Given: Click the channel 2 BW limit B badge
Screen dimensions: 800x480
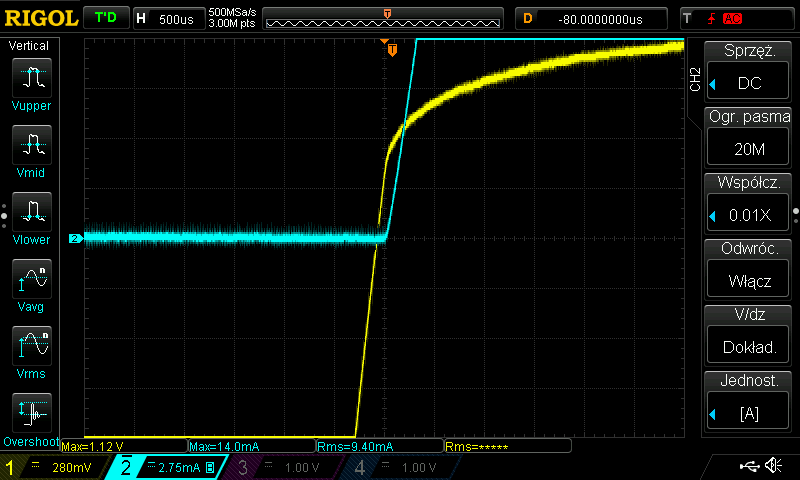Looking at the screenshot, I should [x=210, y=467].
